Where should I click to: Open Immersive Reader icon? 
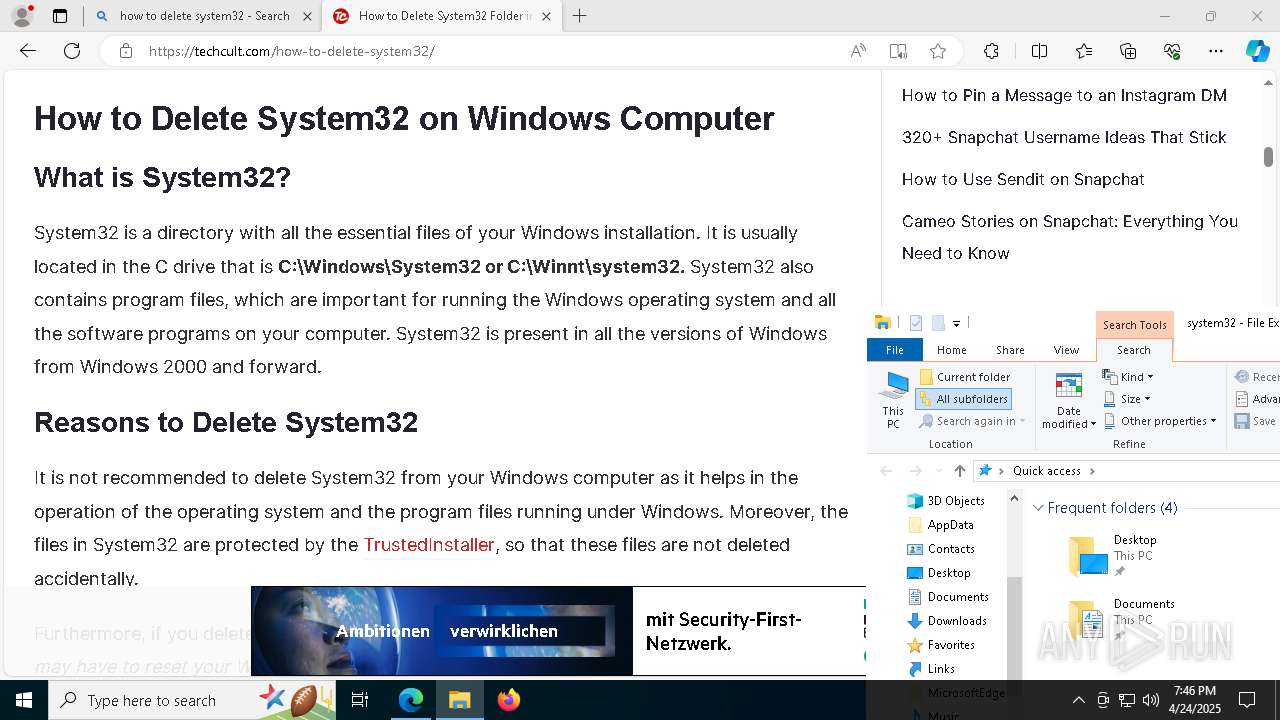tap(898, 51)
